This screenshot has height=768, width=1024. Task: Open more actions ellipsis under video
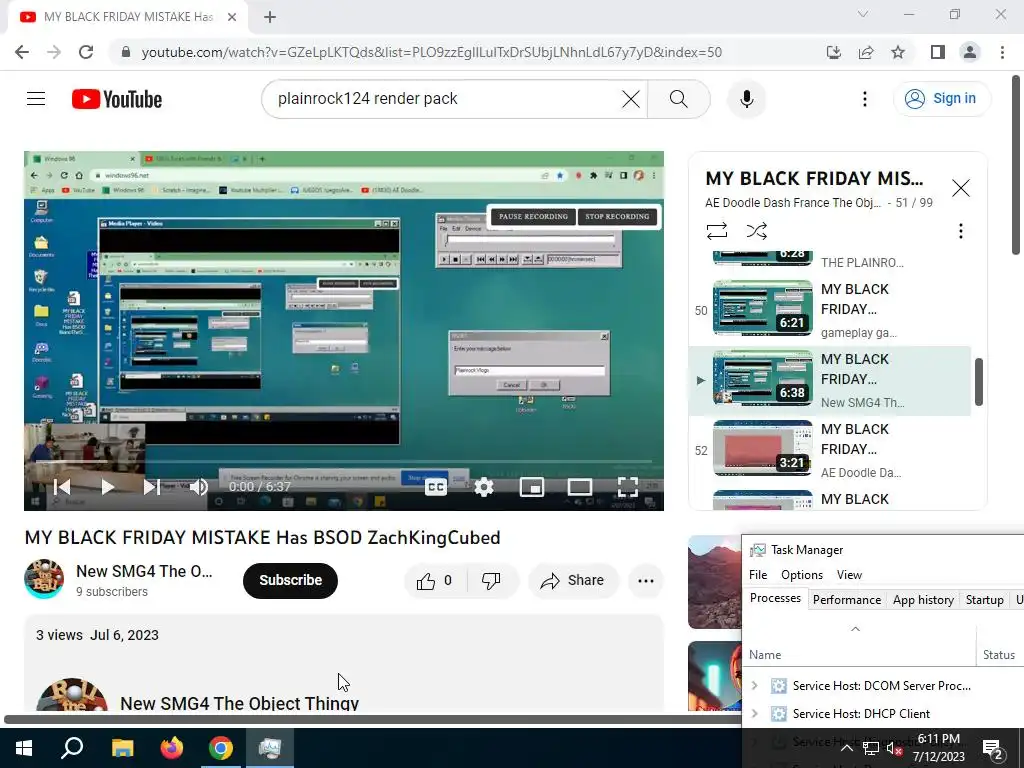(646, 581)
